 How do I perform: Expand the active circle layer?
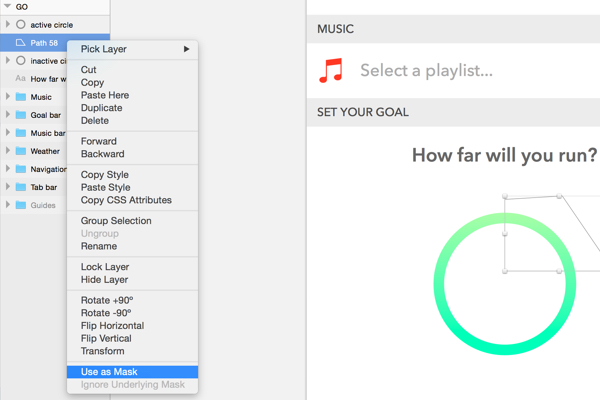pos(8,24)
